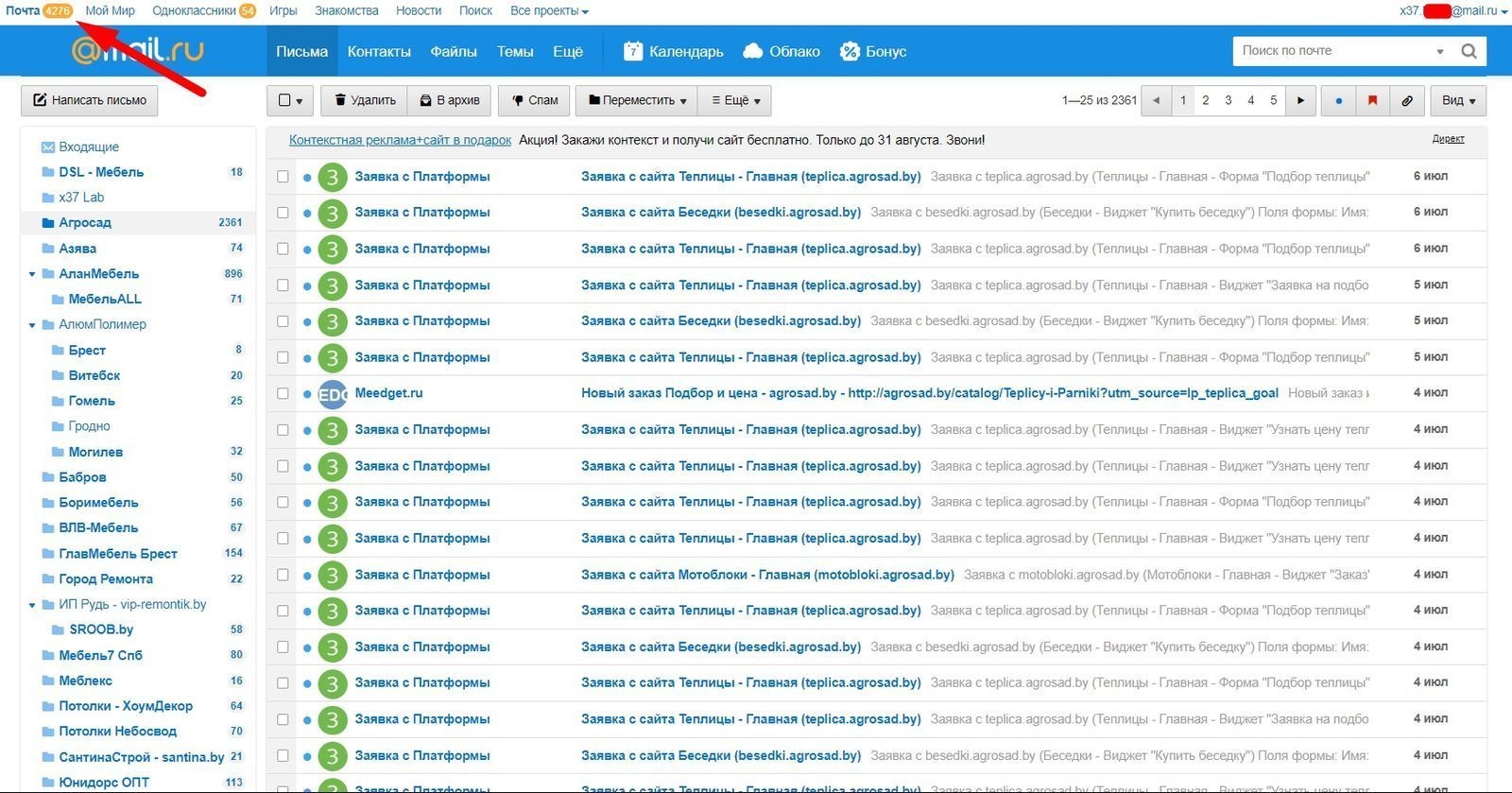Go to next page arrow

coord(1301,100)
